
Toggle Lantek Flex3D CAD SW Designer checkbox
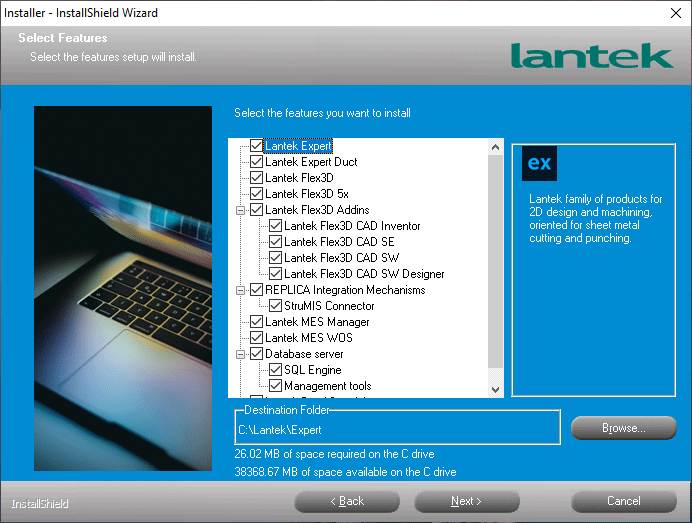(x=275, y=274)
